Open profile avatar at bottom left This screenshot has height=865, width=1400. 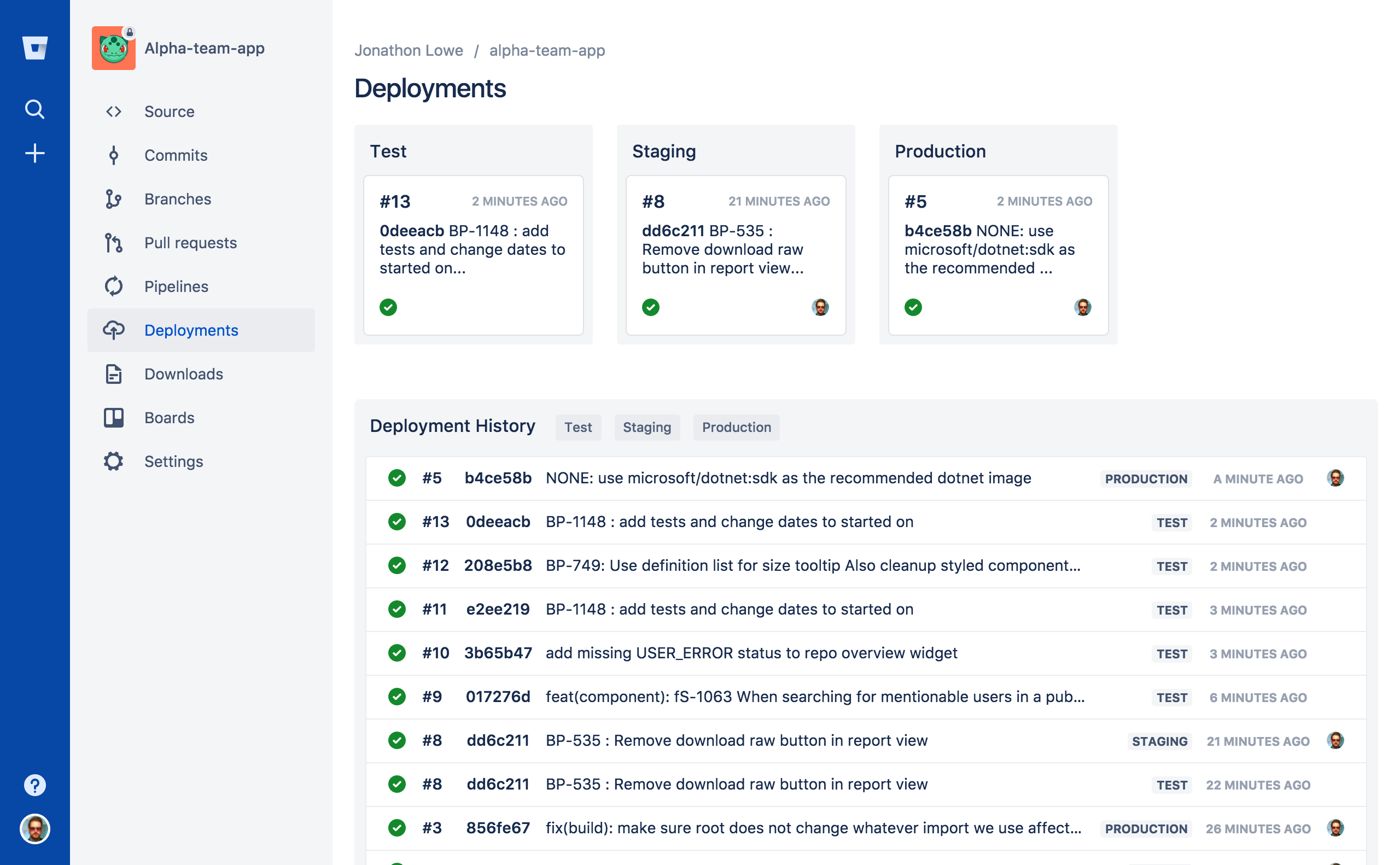(35, 828)
